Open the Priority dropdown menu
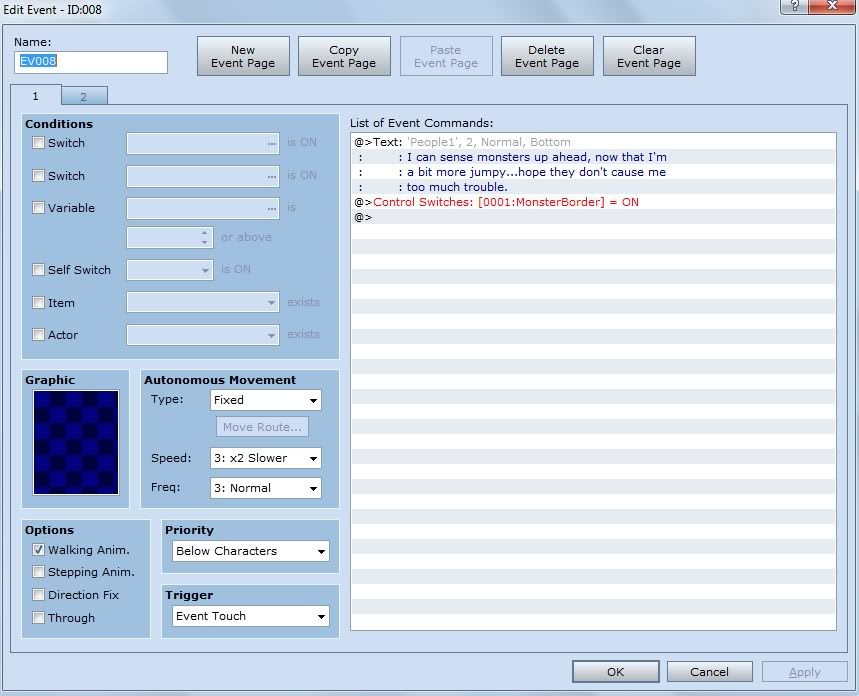Screen dimensions: 859x696 click(251, 551)
